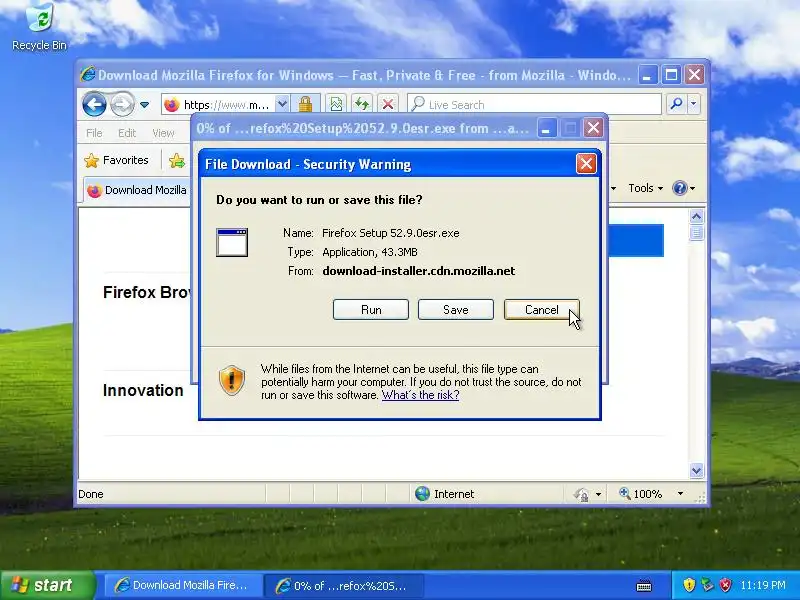Open the Windows start menu
This screenshot has height=600, width=800.
[47, 585]
